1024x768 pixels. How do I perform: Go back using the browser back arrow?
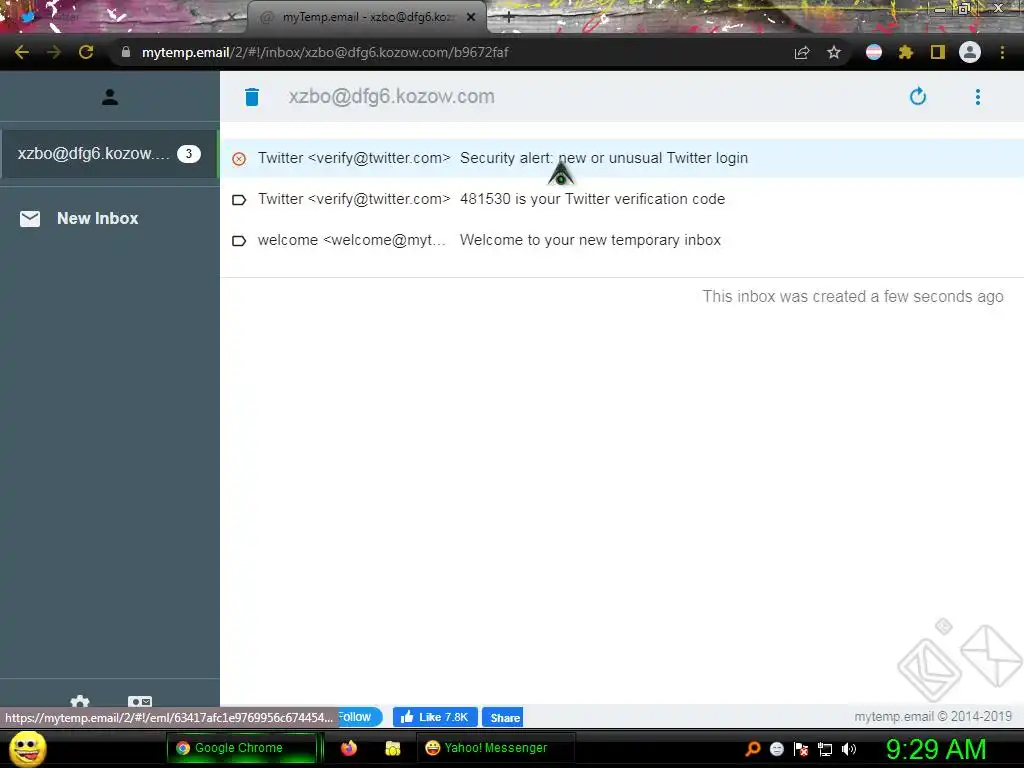(x=22, y=52)
